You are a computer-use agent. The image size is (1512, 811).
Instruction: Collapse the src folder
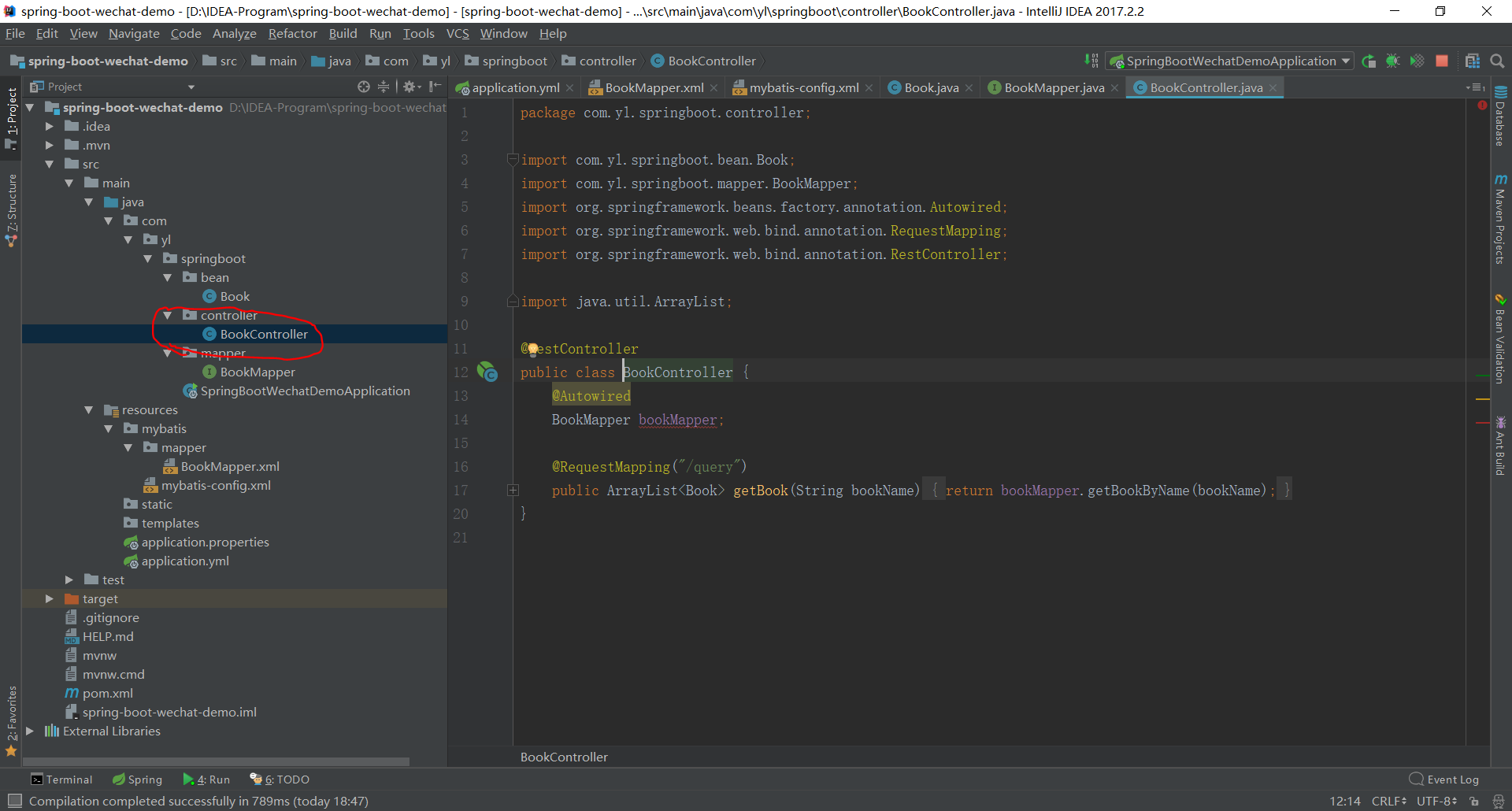[49, 164]
